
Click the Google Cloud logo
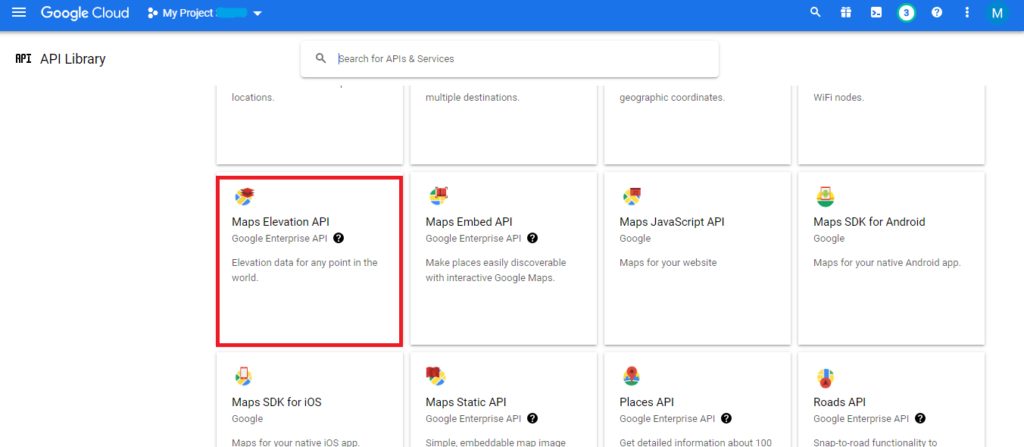tap(85, 13)
